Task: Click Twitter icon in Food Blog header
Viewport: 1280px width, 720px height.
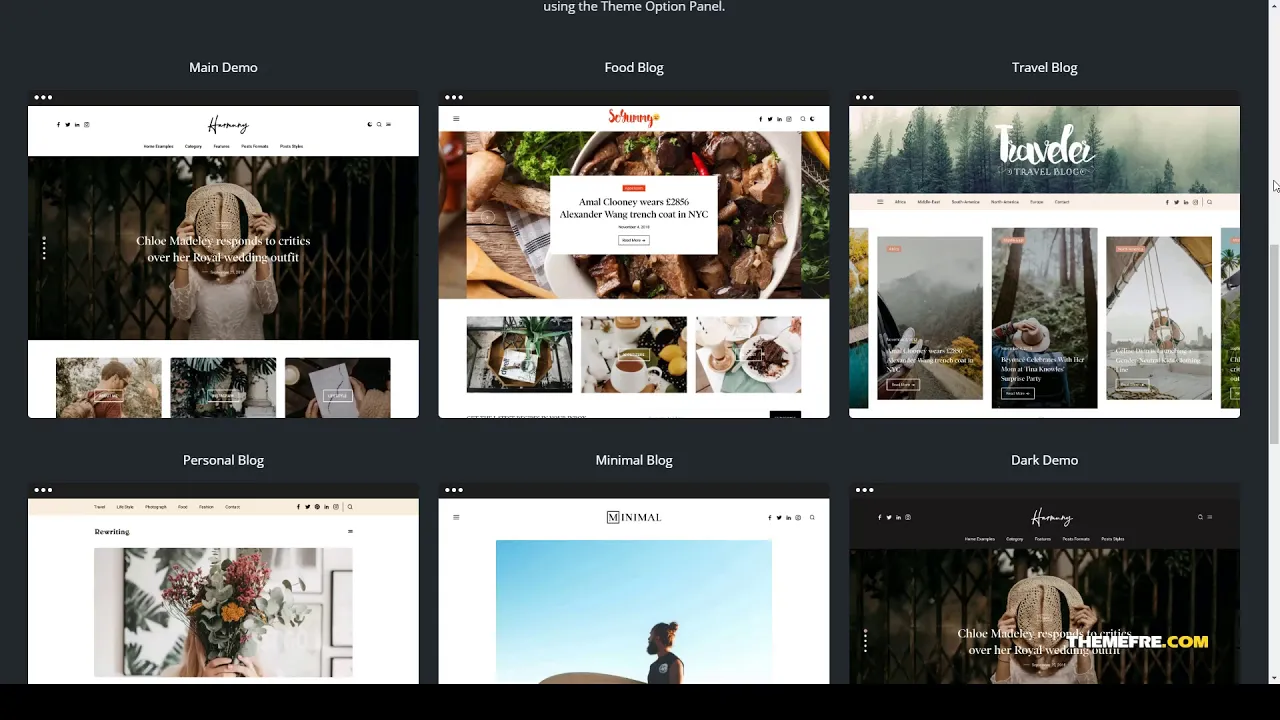Action: pos(770,119)
